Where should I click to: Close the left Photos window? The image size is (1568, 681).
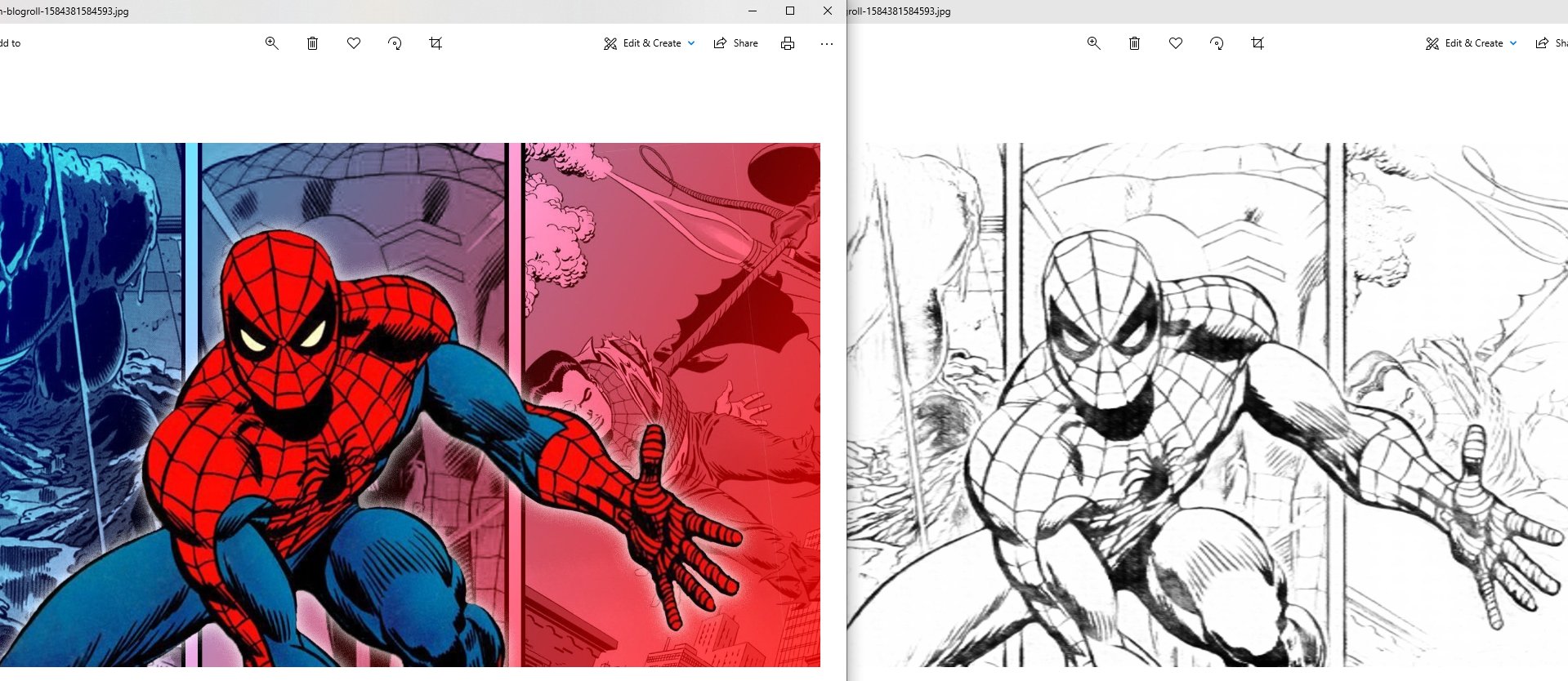click(x=828, y=11)
